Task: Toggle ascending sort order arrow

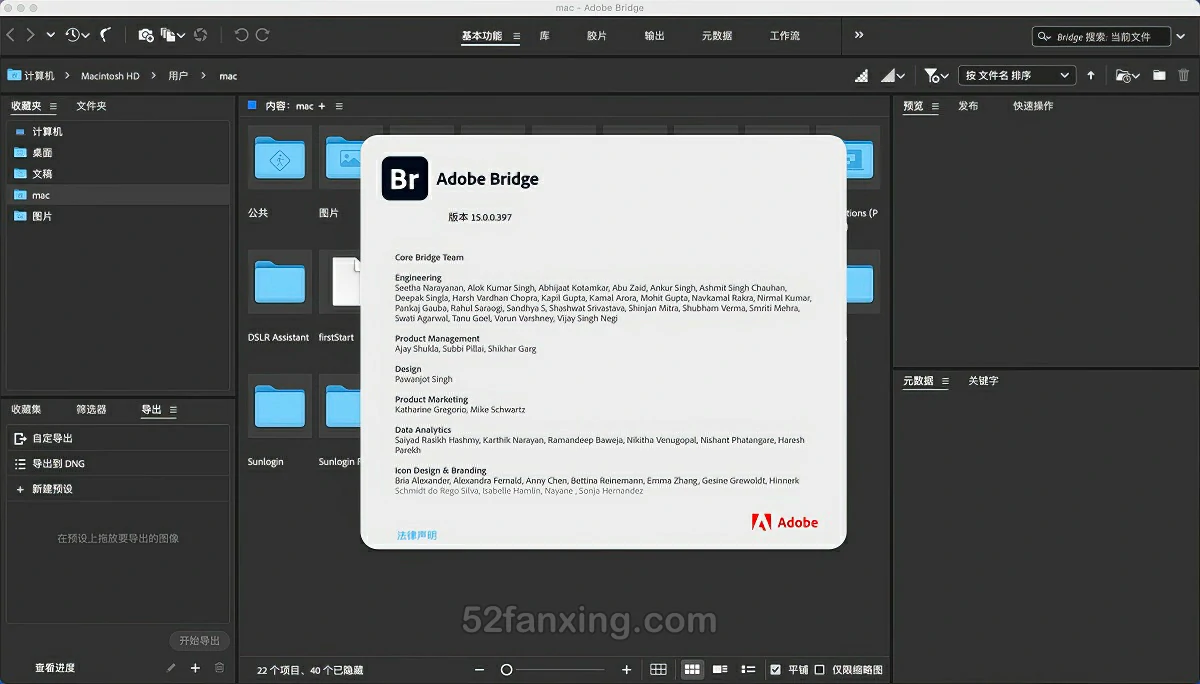Action: [1091, 76]
